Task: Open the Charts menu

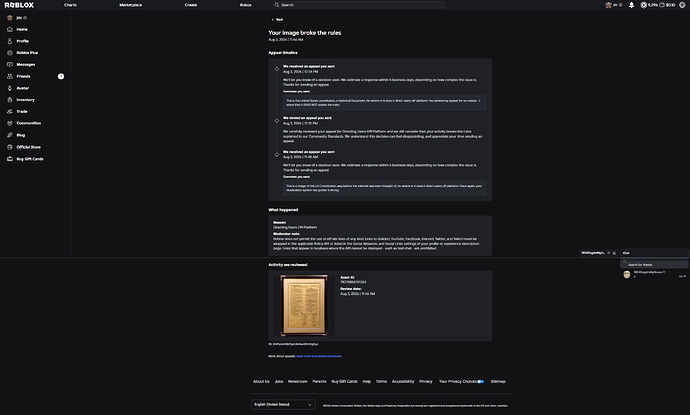Action: (x=70, y=5)
